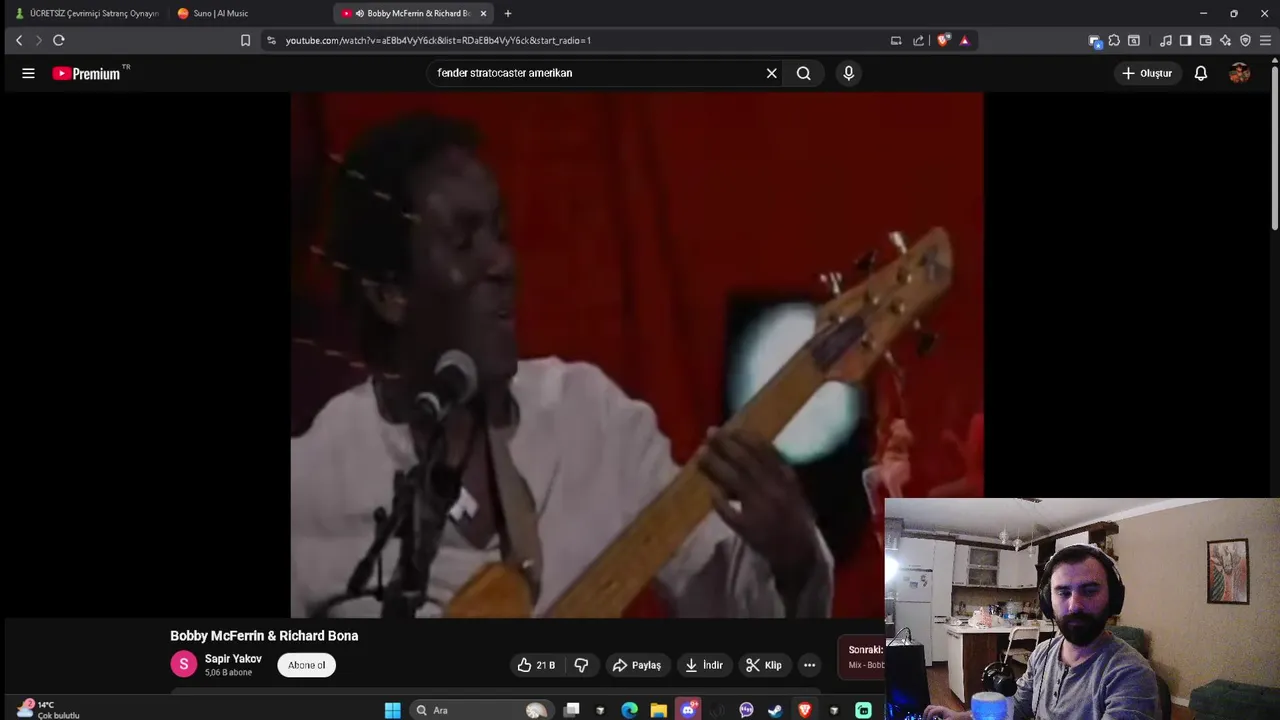Click the address bar URL

pos(438,41)
